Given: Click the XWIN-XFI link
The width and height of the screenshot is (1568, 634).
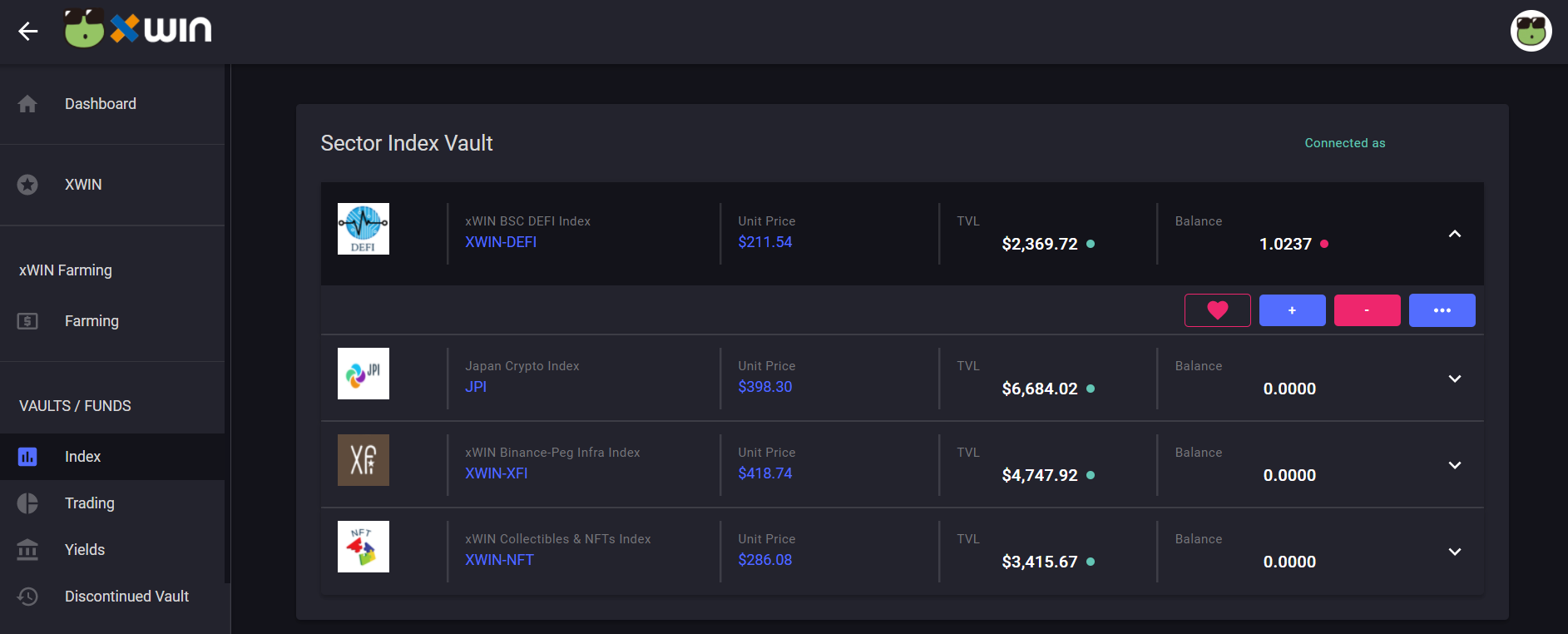Looking at the screenshot, I should pos(497,473).
